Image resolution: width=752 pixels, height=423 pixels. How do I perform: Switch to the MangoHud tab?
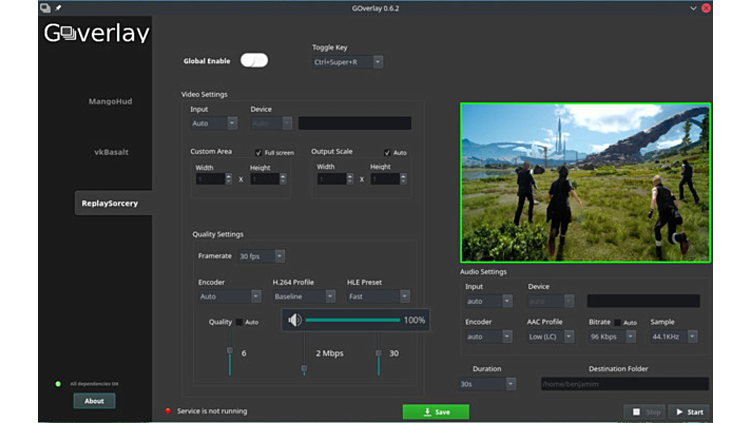[x=110, y=101]
